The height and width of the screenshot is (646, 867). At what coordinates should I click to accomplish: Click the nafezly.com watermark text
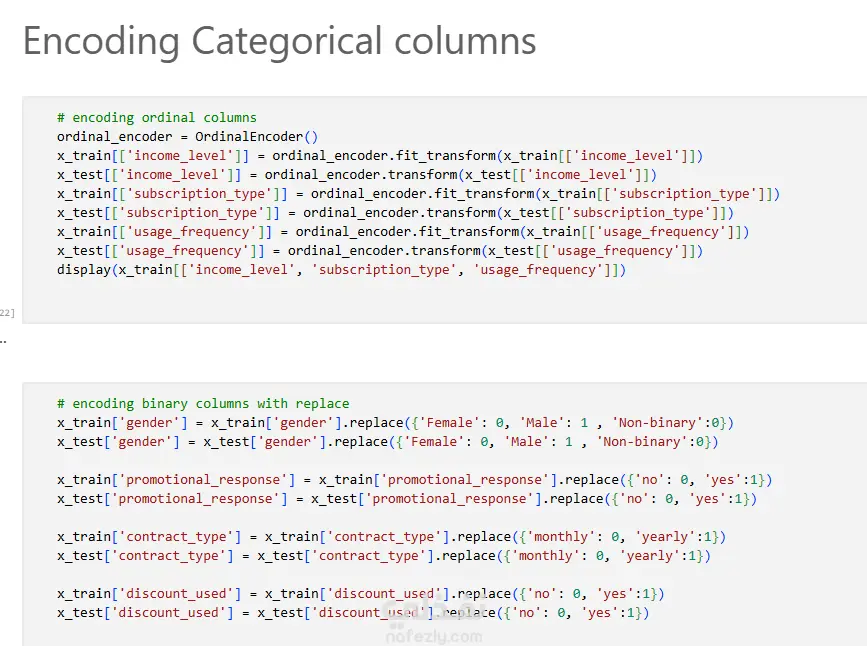[x=434, y=637]
